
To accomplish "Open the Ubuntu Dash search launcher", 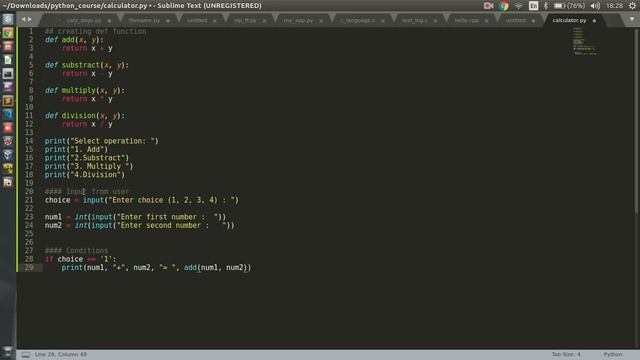I will coord(8,19).
